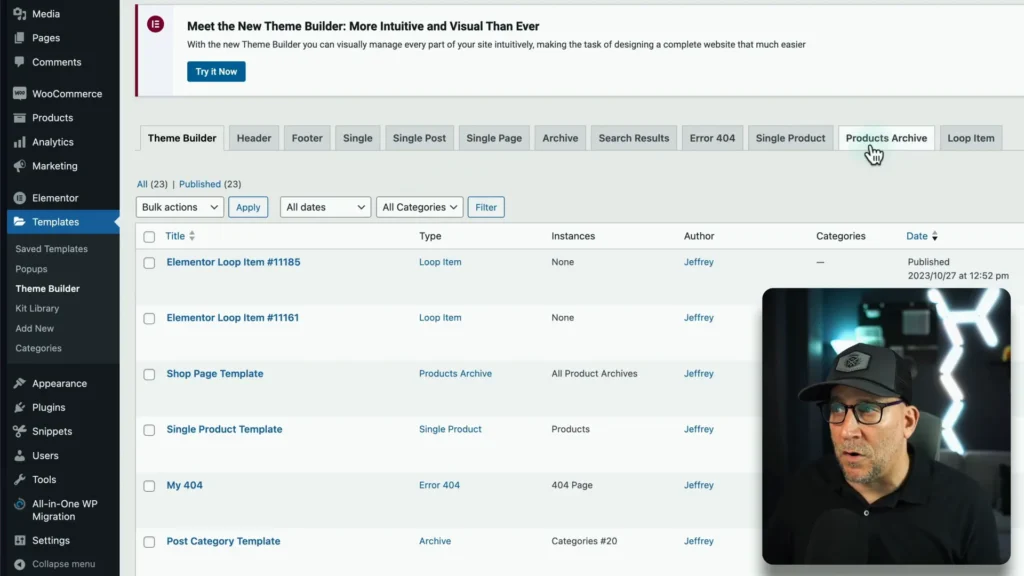Click the Collapse menu arrow icon
1024x576 pixels.
point(20,564)
